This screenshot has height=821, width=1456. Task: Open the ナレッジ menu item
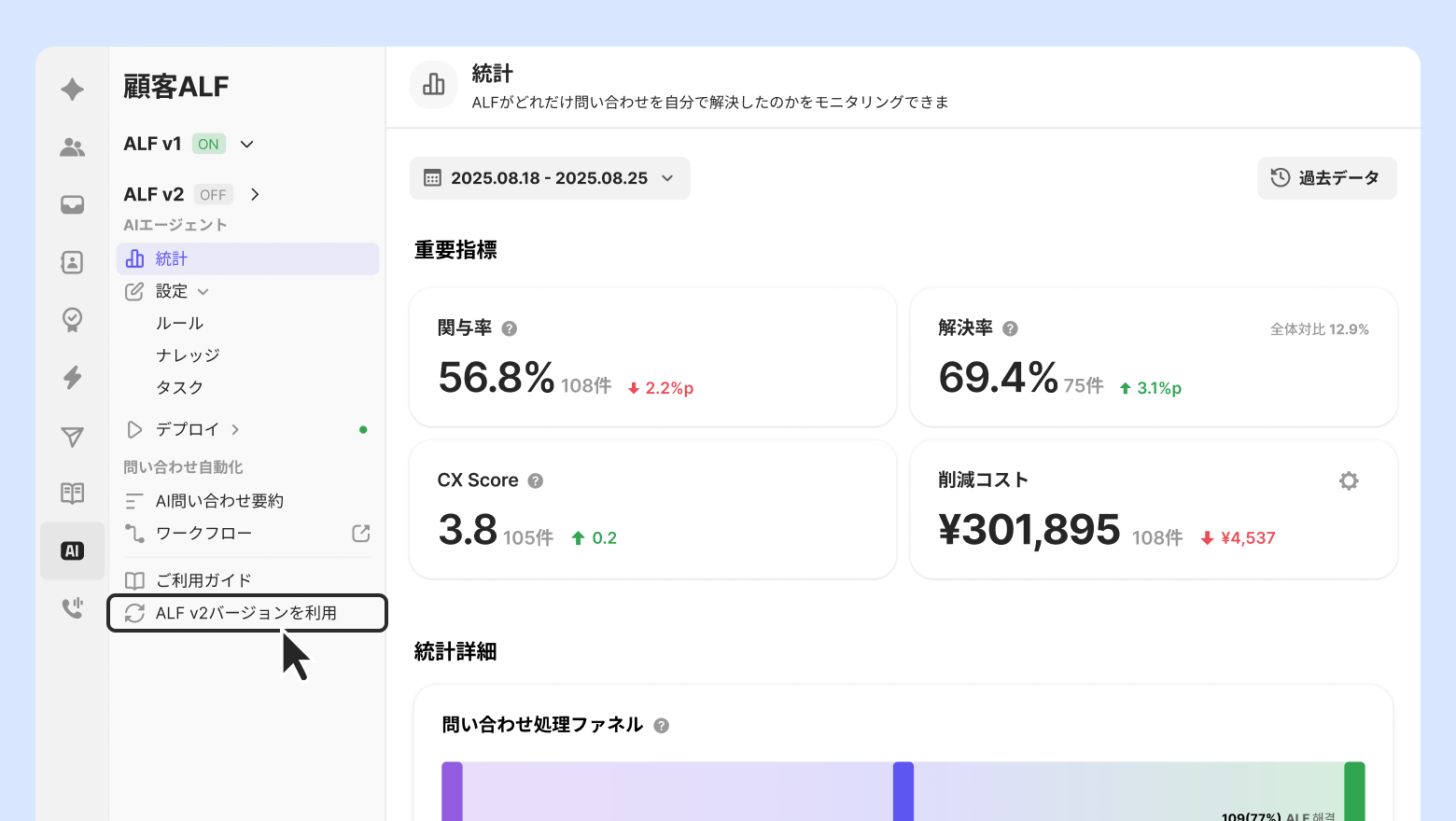click(x=188, y=355)
